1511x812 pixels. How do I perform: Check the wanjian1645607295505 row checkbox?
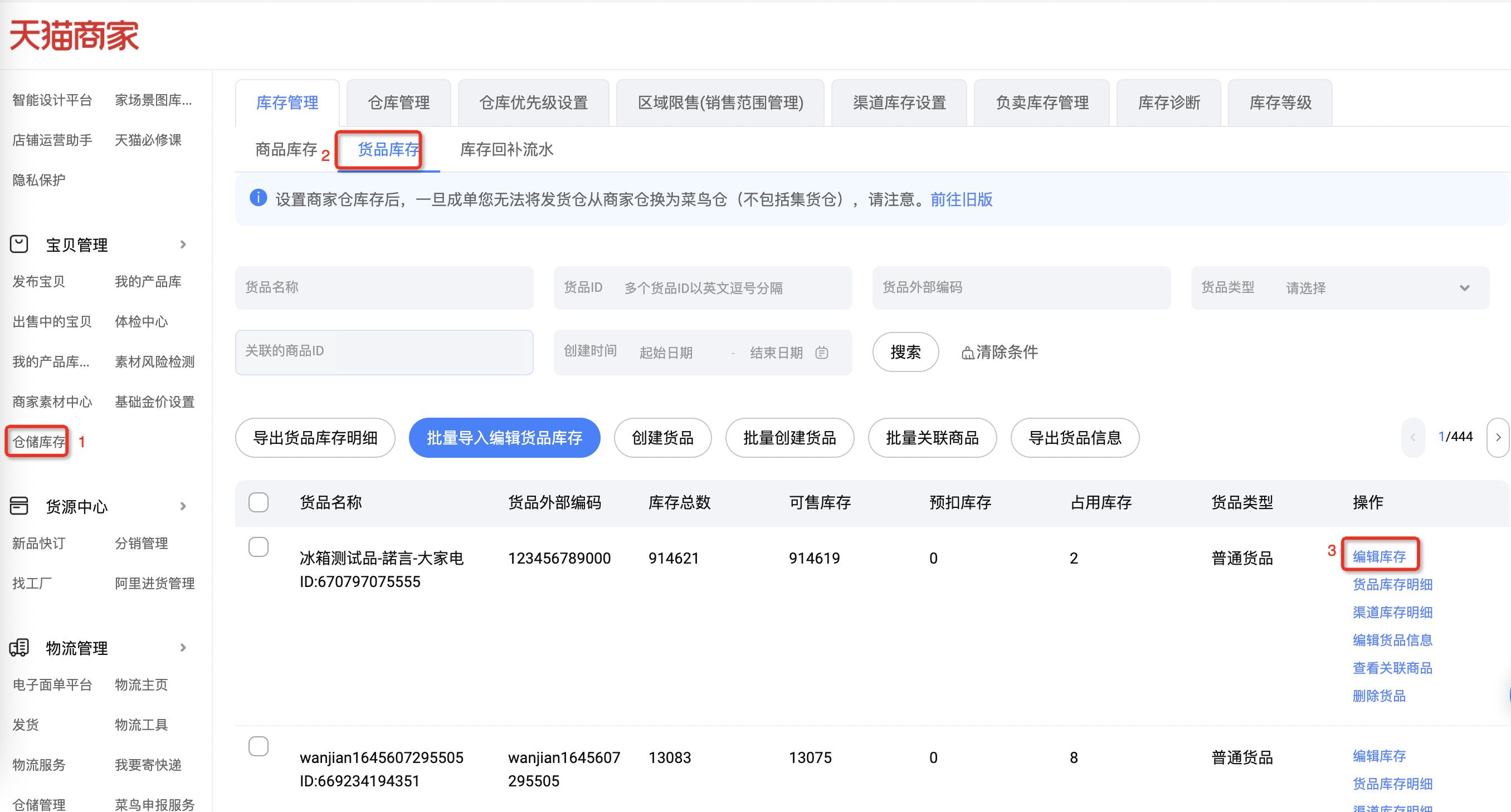258,746
